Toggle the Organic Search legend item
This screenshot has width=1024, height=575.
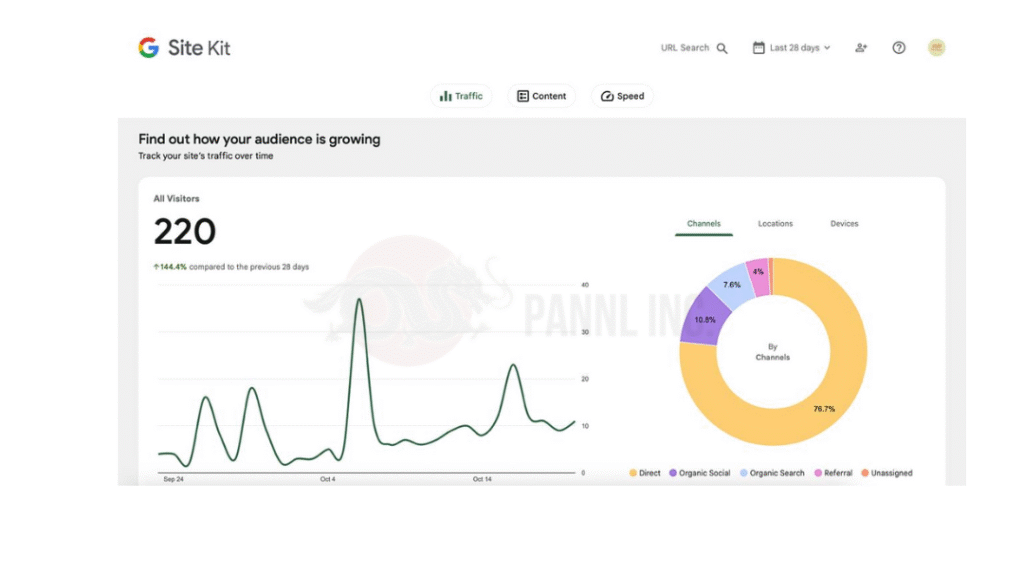(771, 473)
